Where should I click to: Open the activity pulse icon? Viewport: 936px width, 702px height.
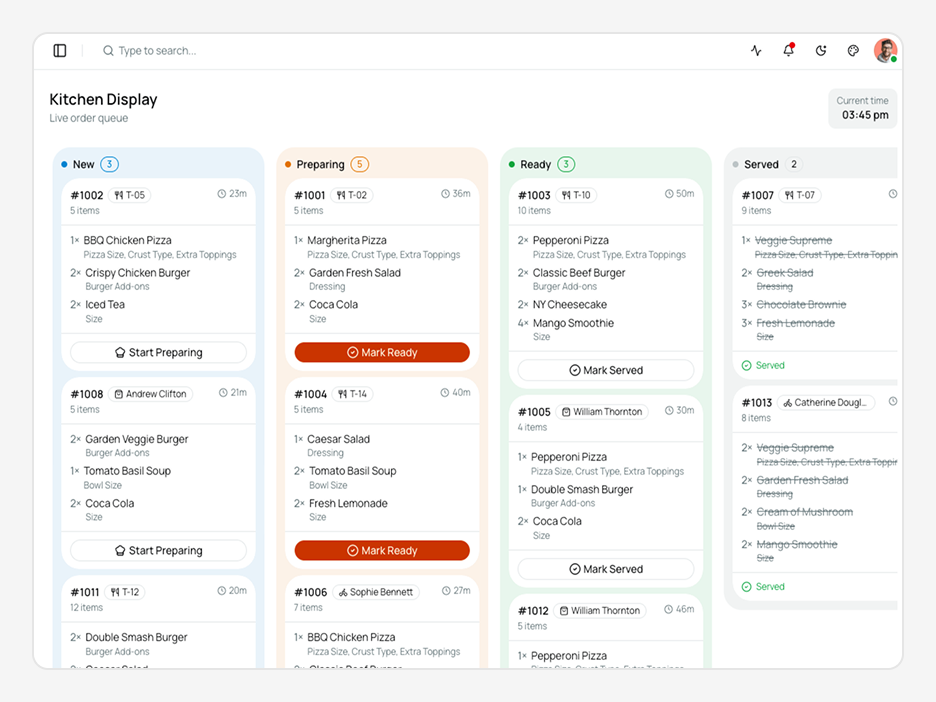(x=756, y=51)
